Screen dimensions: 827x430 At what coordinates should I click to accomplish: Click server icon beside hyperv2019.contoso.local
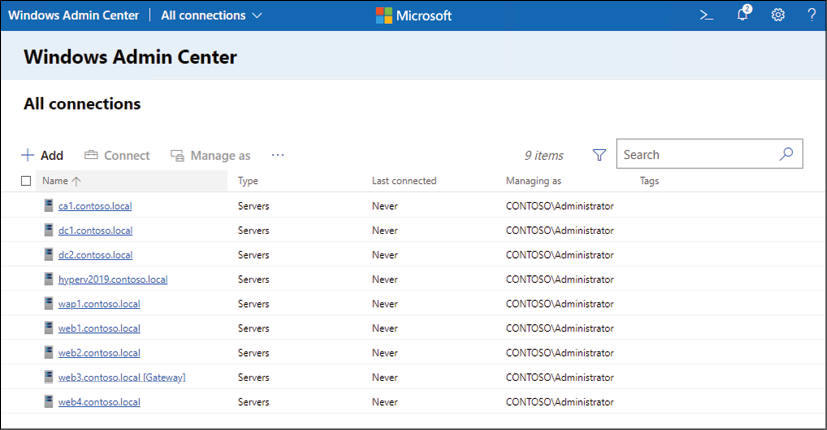49,278
